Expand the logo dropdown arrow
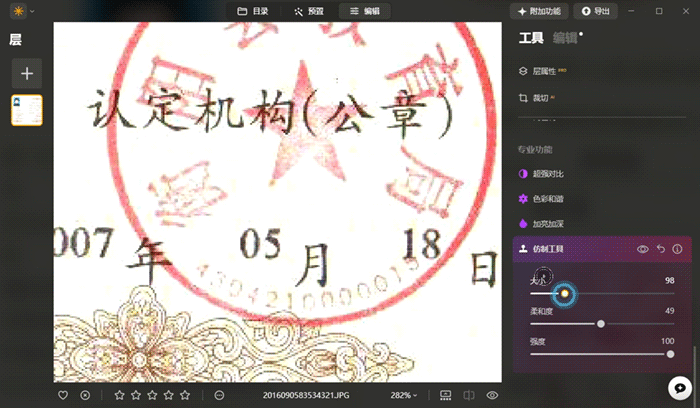The height and width of the screenshot is (408, 700). coord(32,11)
